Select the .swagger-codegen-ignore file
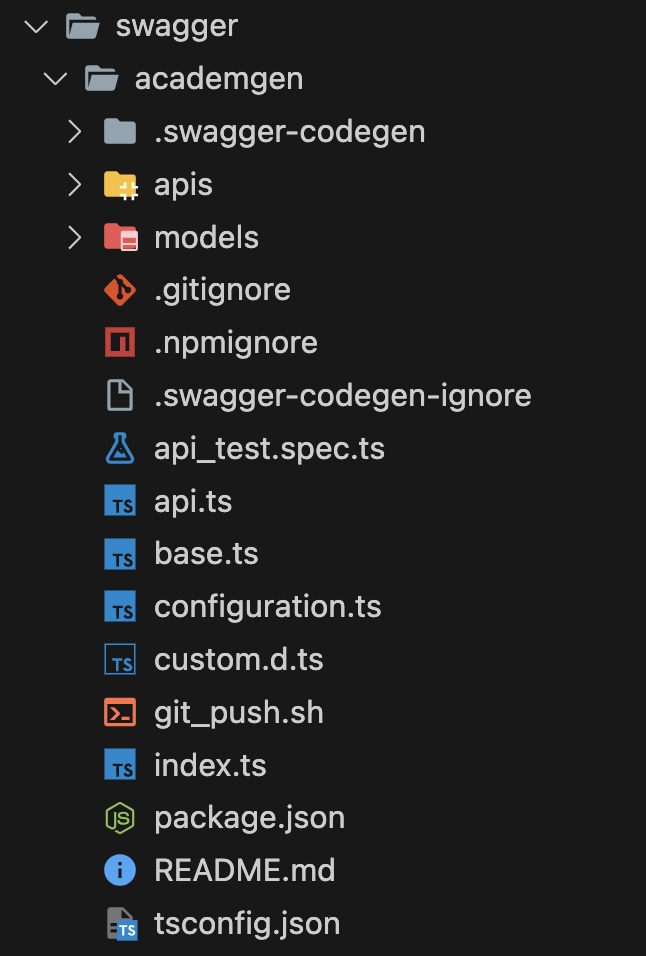 coord(342,396)
